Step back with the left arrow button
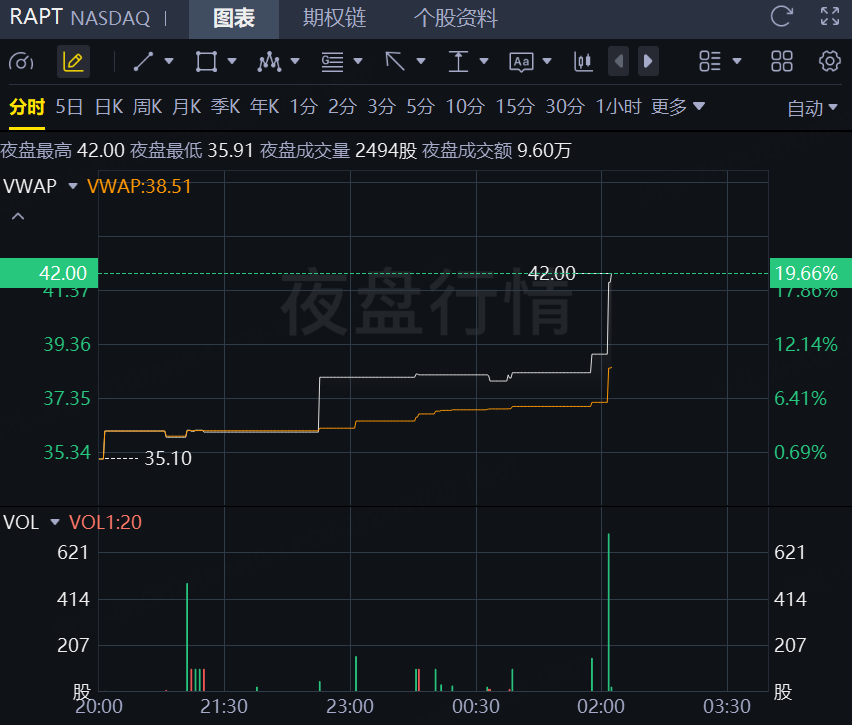852x725 pixels. point(618,61)
